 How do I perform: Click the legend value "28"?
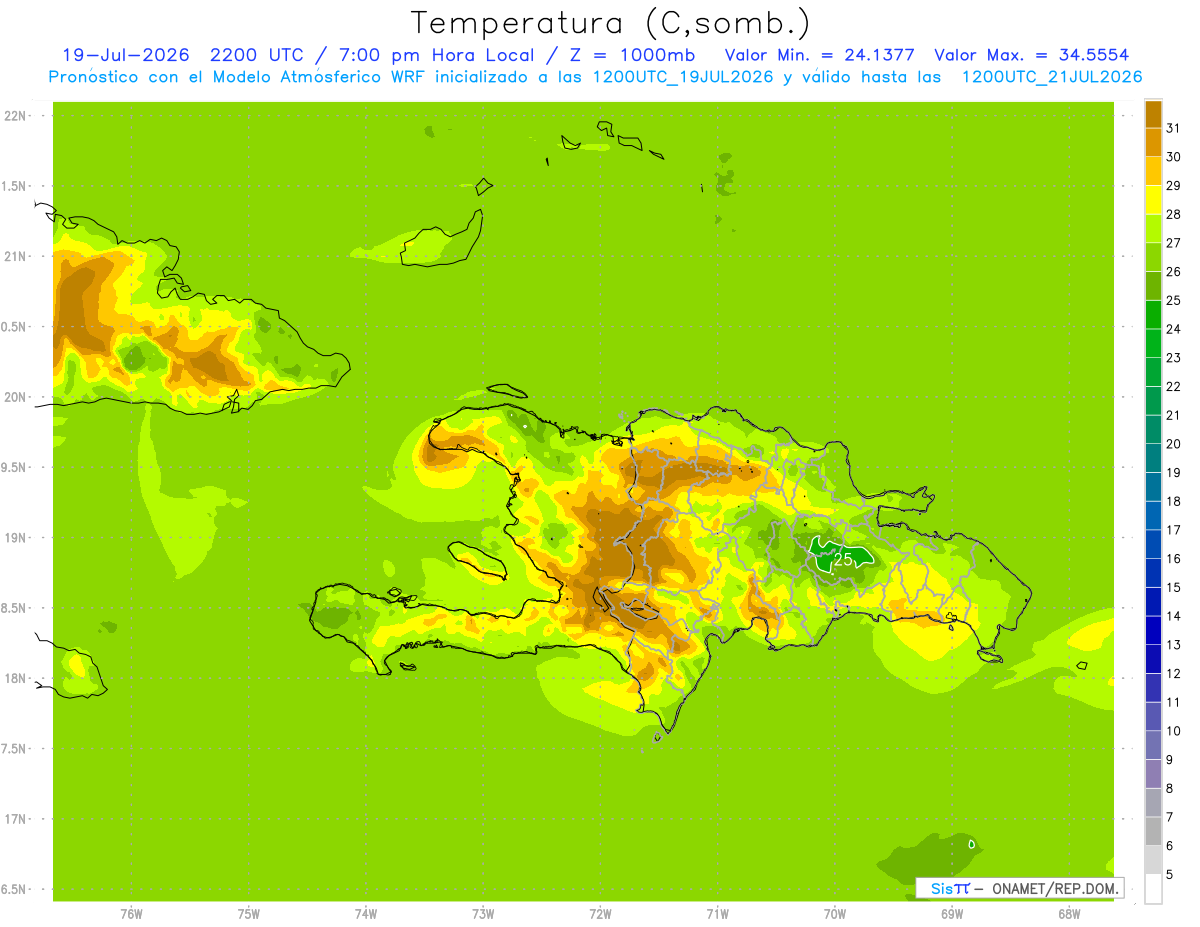1174,213
